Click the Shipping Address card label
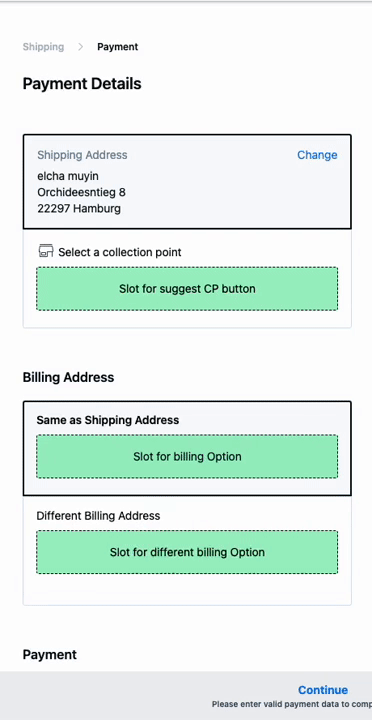Image resolution: width=372 pixels, height=720 pixels. (82, 155)
